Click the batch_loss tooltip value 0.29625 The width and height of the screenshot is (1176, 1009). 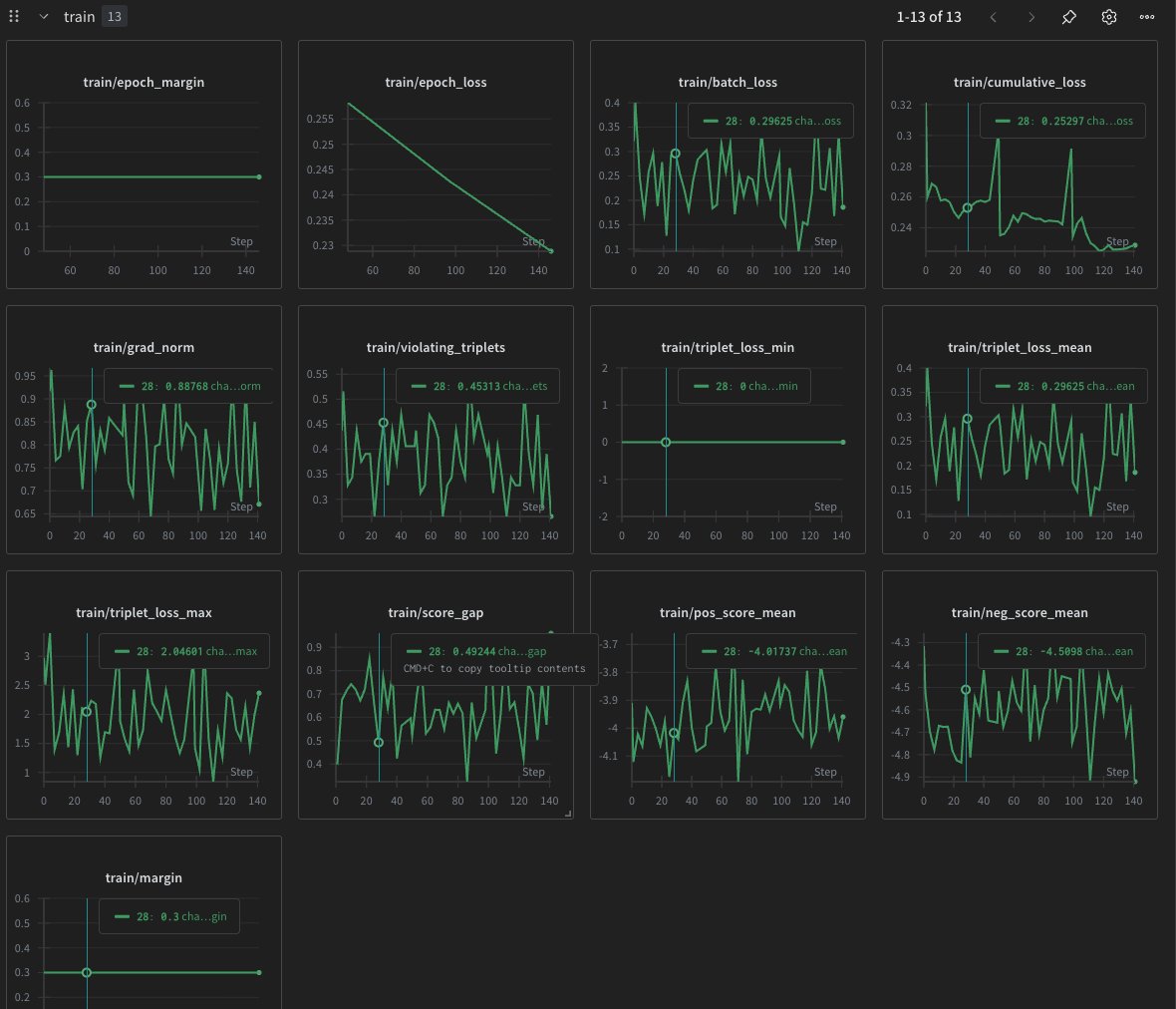[770, 121]
